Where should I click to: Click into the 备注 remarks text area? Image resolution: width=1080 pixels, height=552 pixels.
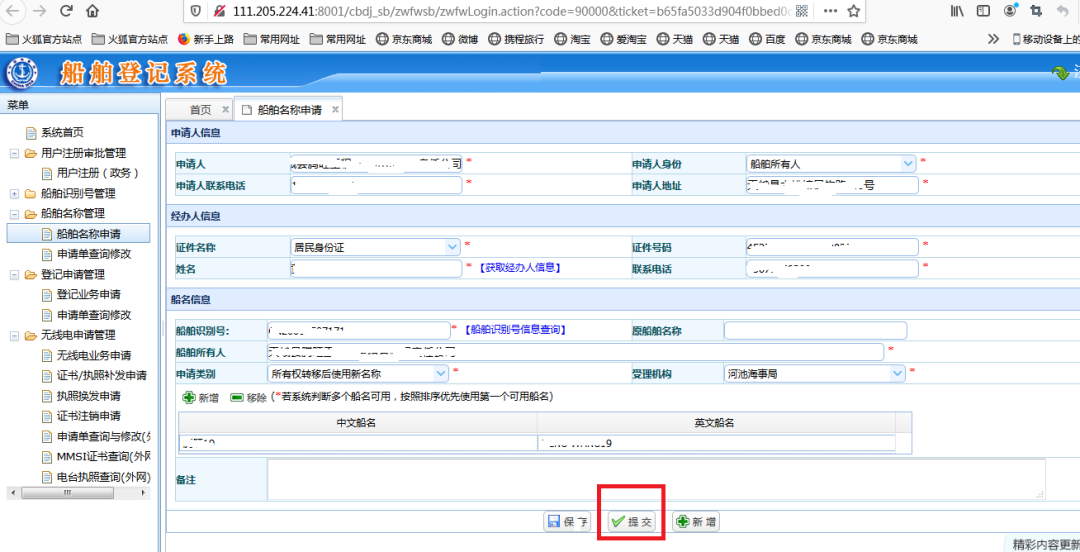pos(655,479)
